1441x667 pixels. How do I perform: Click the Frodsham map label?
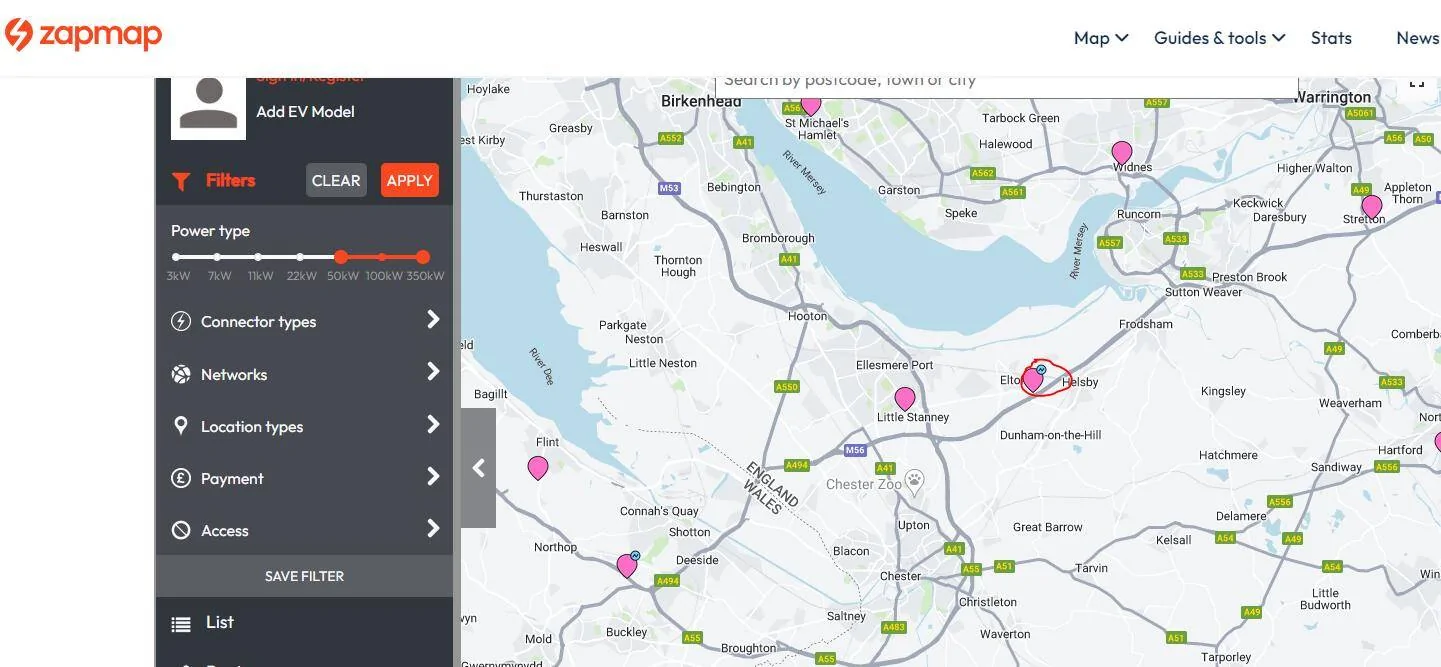[x=1146, y=324]
